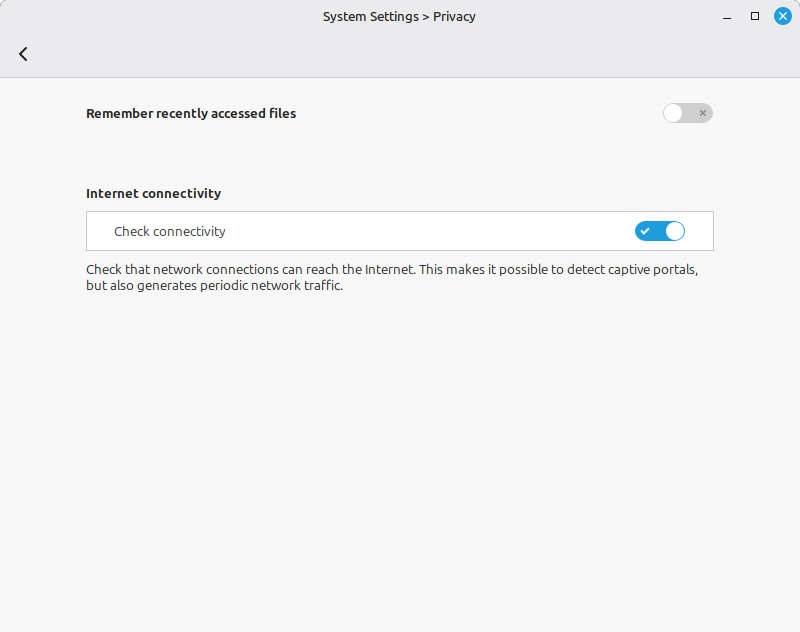800x632 pixels.
Task: Click the knob of the recent files switch
Action: pos(673,113)
